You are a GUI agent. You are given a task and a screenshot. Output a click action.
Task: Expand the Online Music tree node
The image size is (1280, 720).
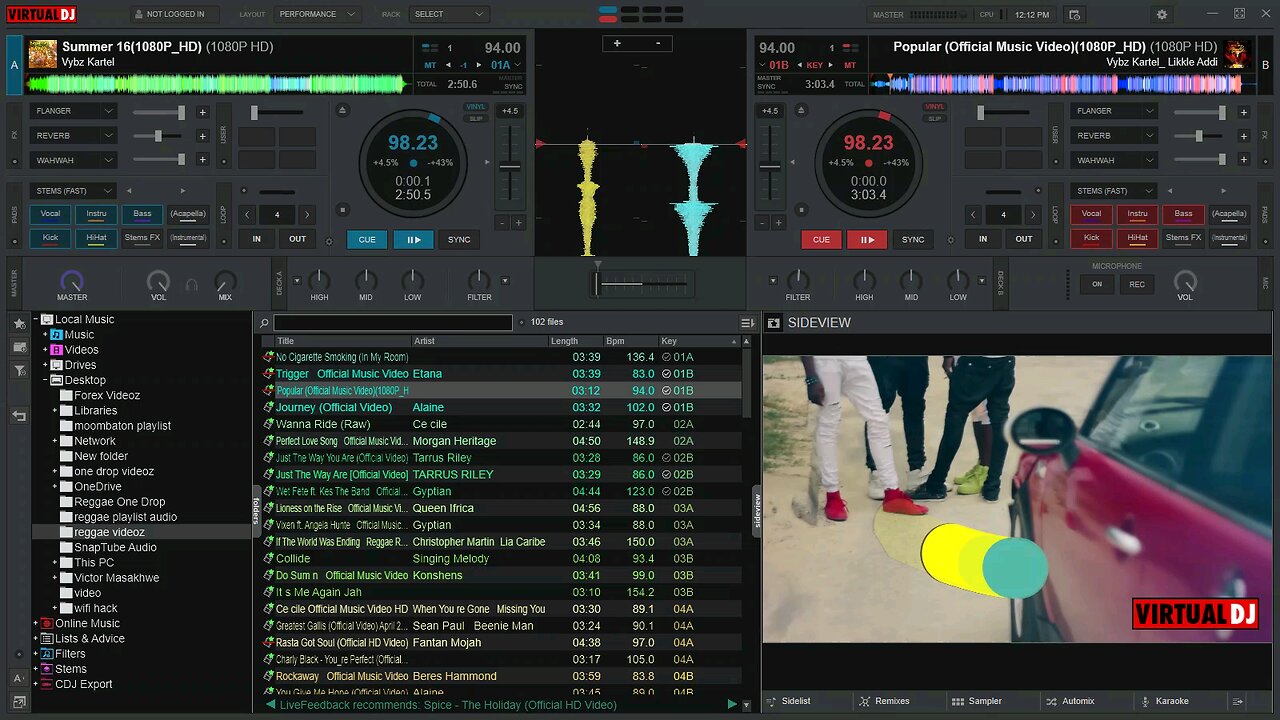click(36, 624)
